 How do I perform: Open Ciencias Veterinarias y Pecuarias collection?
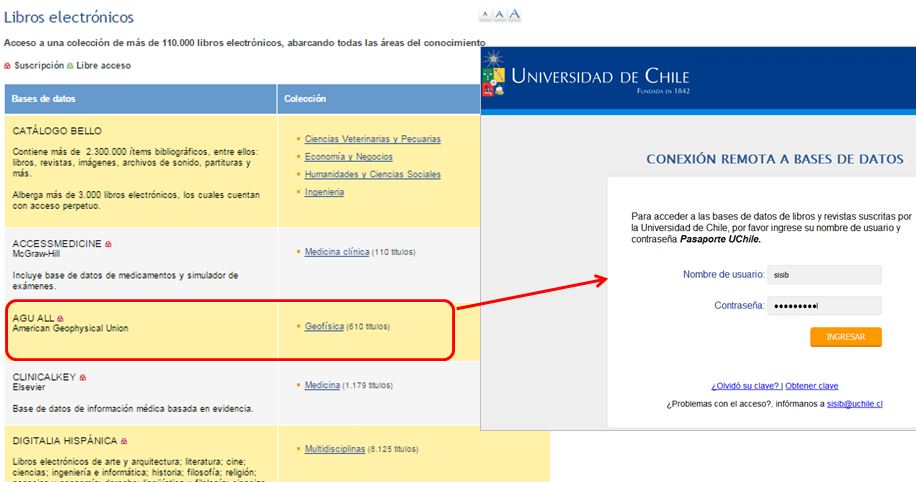[372, 139]
